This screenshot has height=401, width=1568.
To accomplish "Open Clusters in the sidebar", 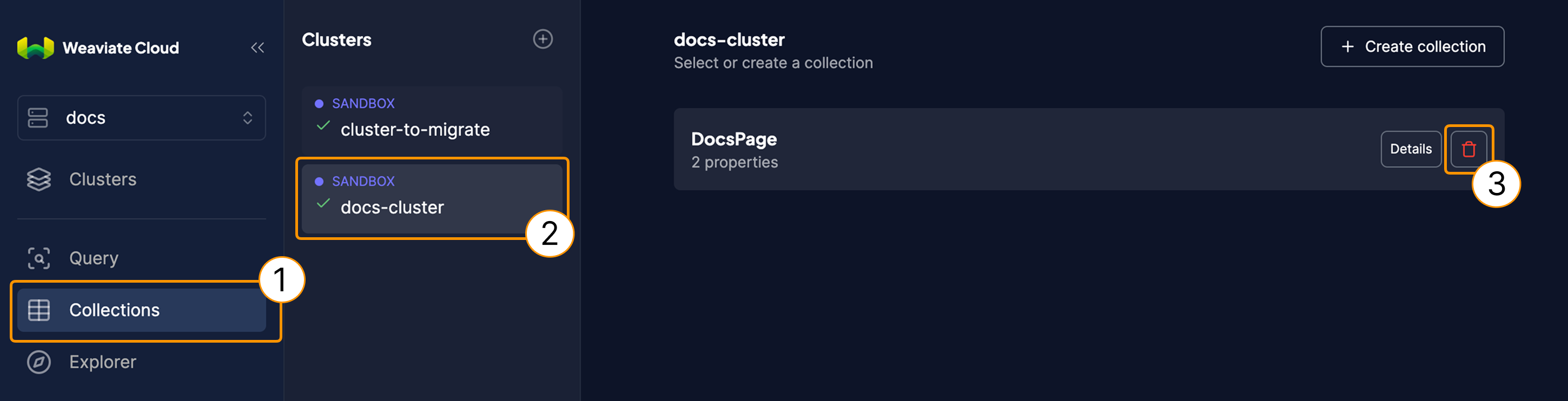I will [x=141, y=179].
